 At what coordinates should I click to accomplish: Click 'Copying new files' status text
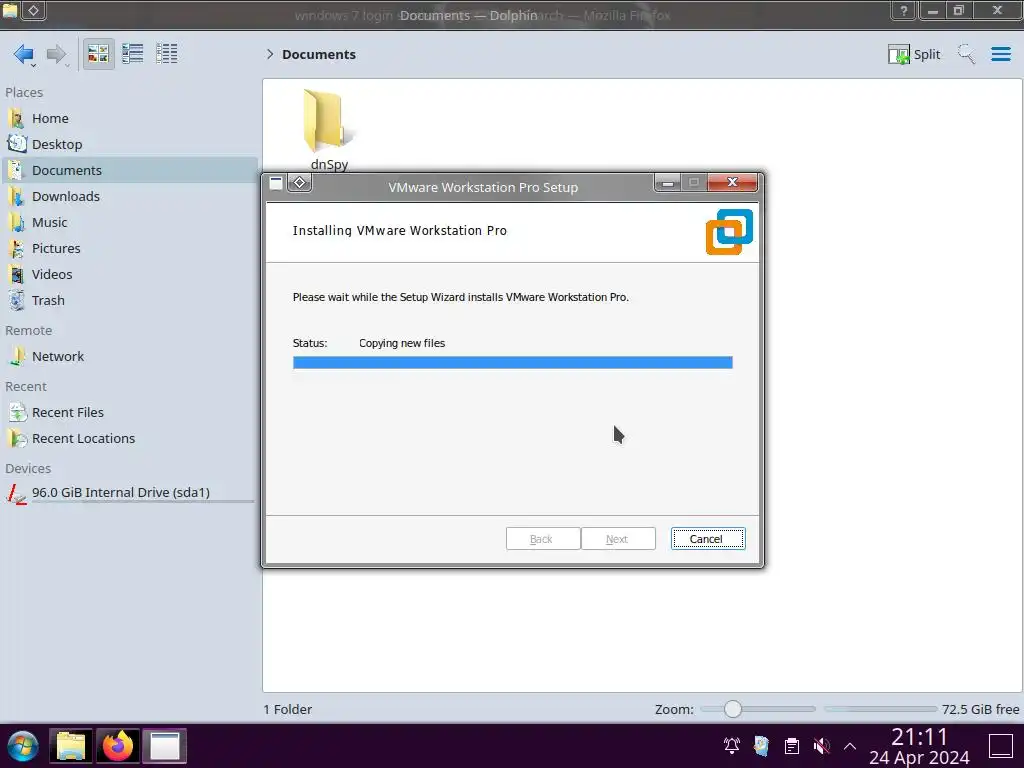coord(402,343)
